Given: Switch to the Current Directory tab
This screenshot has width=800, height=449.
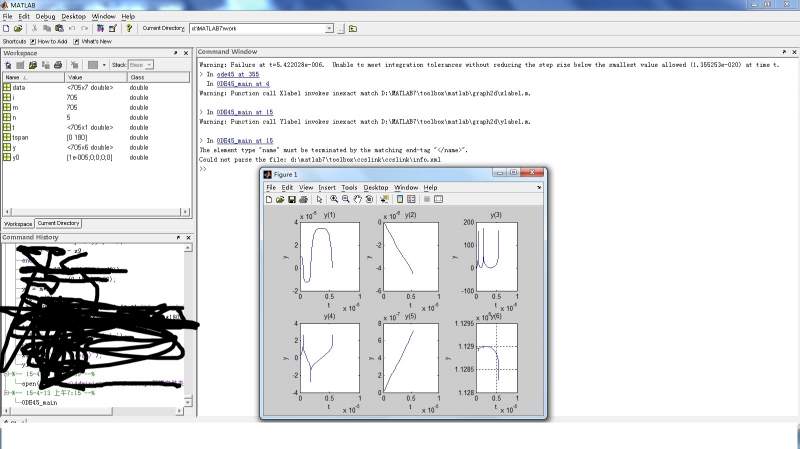Looking at the screenshot, I should (x=58, y=223).
